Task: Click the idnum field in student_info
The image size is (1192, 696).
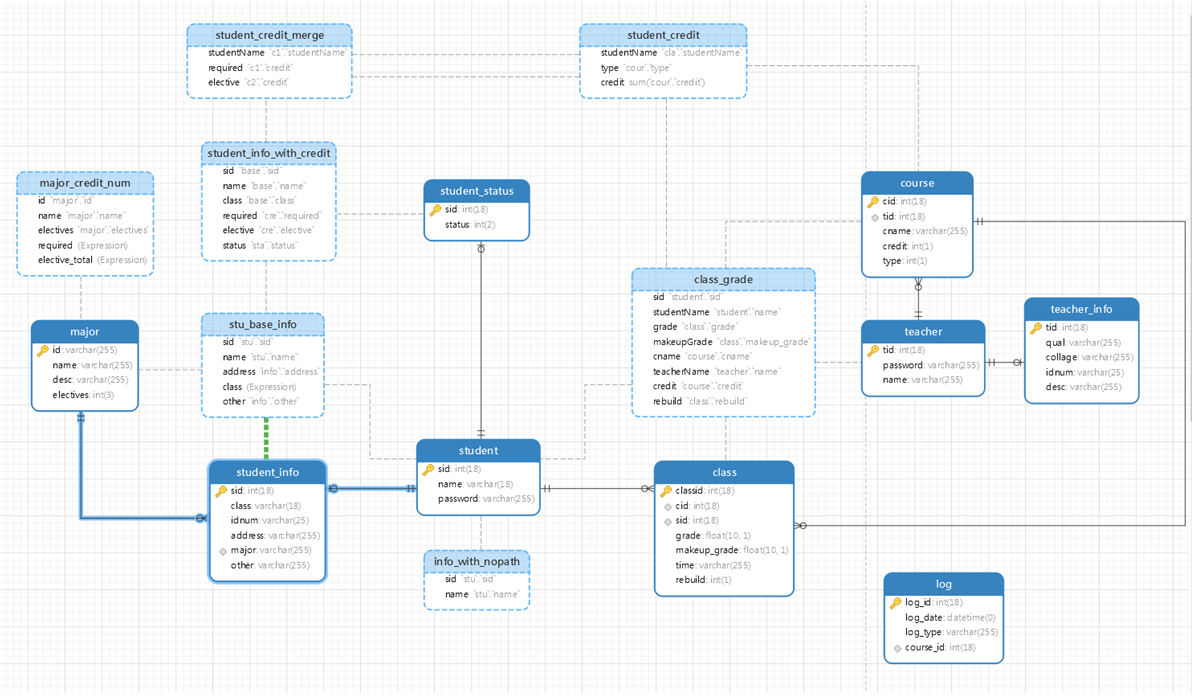Action: click(270, 521)
